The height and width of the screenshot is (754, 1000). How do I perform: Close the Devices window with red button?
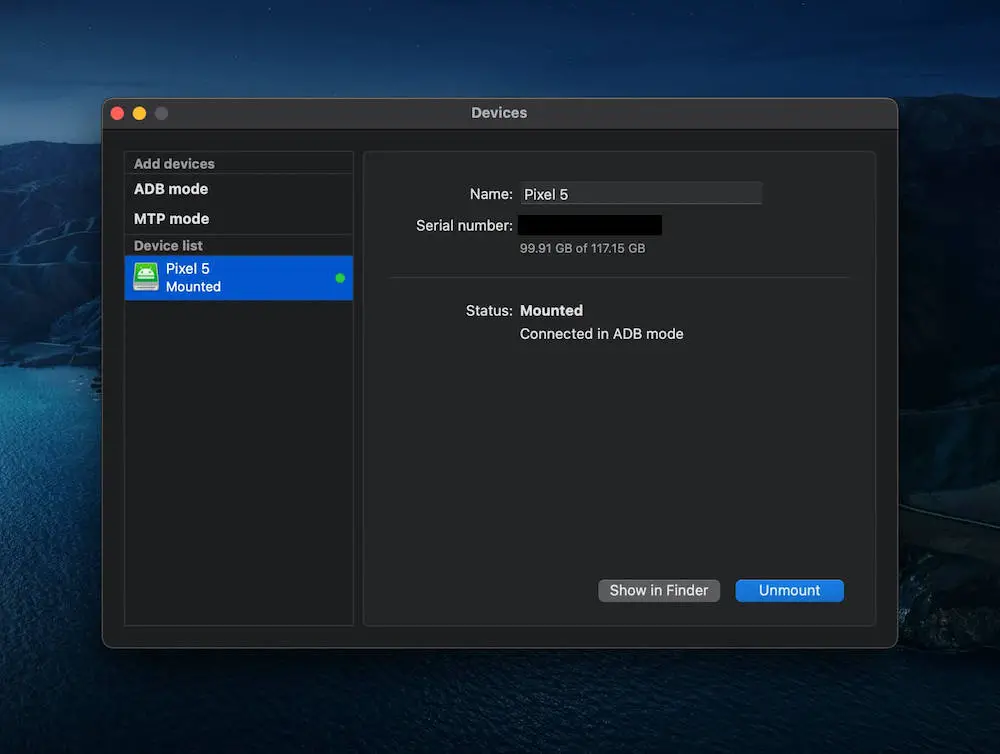117,113
